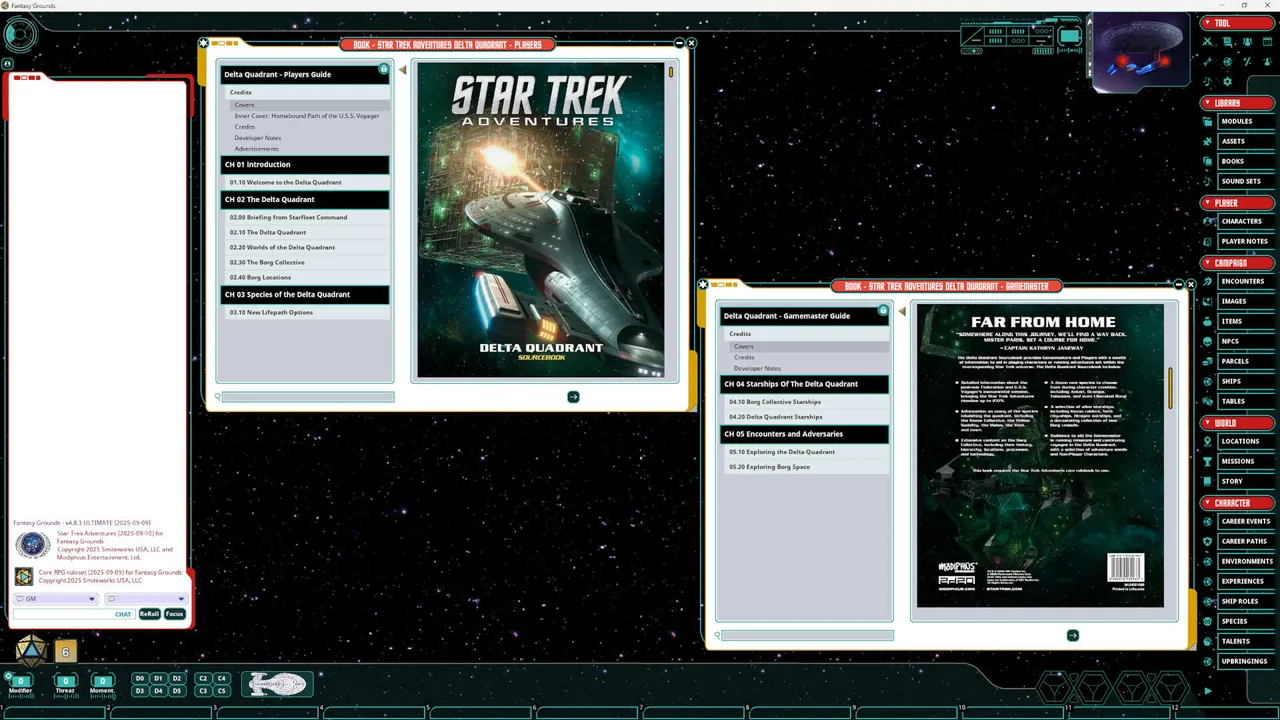
Task: Click the Items pouch icon
Action: pyautogui.click(x=1208, y=321)
